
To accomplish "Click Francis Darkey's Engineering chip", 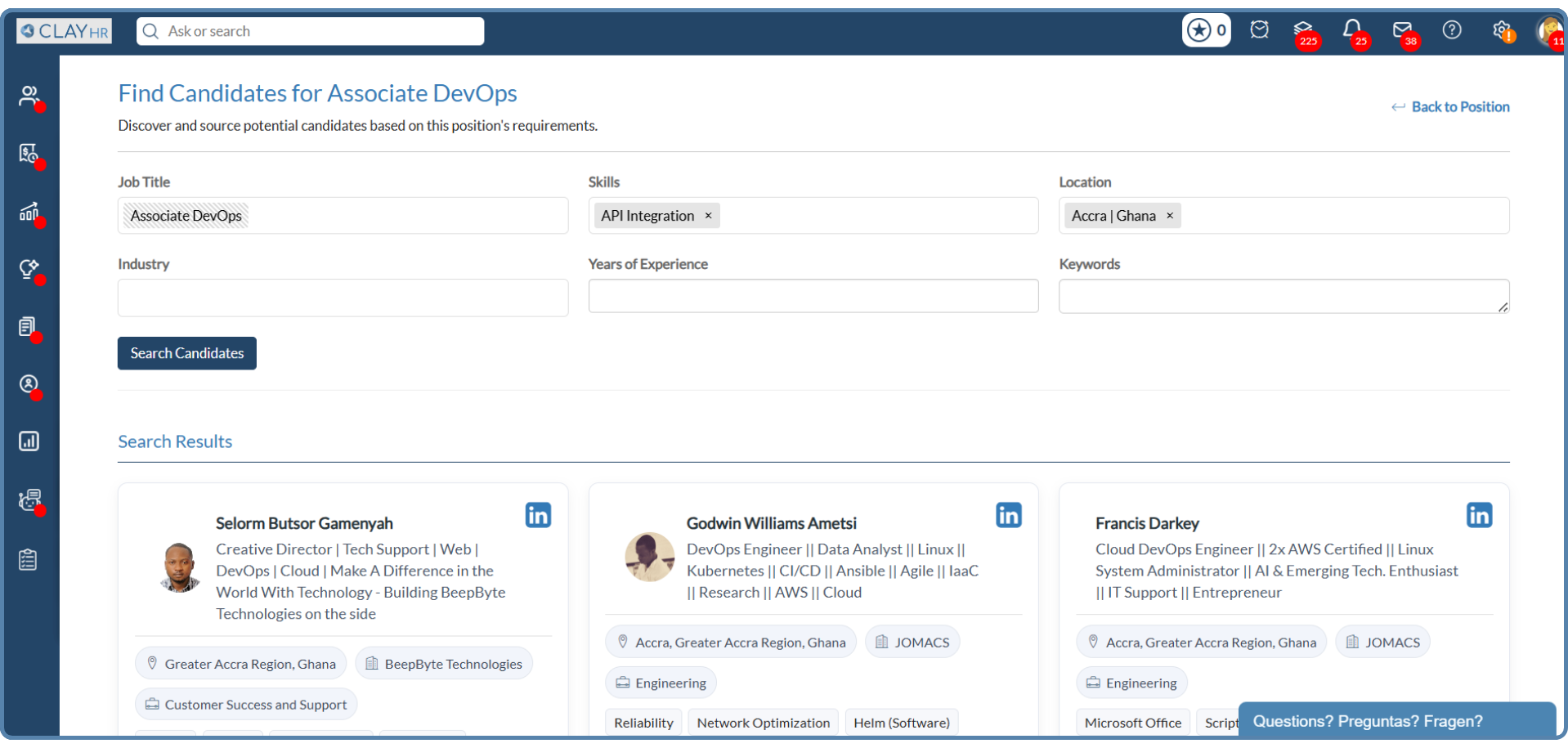I will coord(1131,683).
